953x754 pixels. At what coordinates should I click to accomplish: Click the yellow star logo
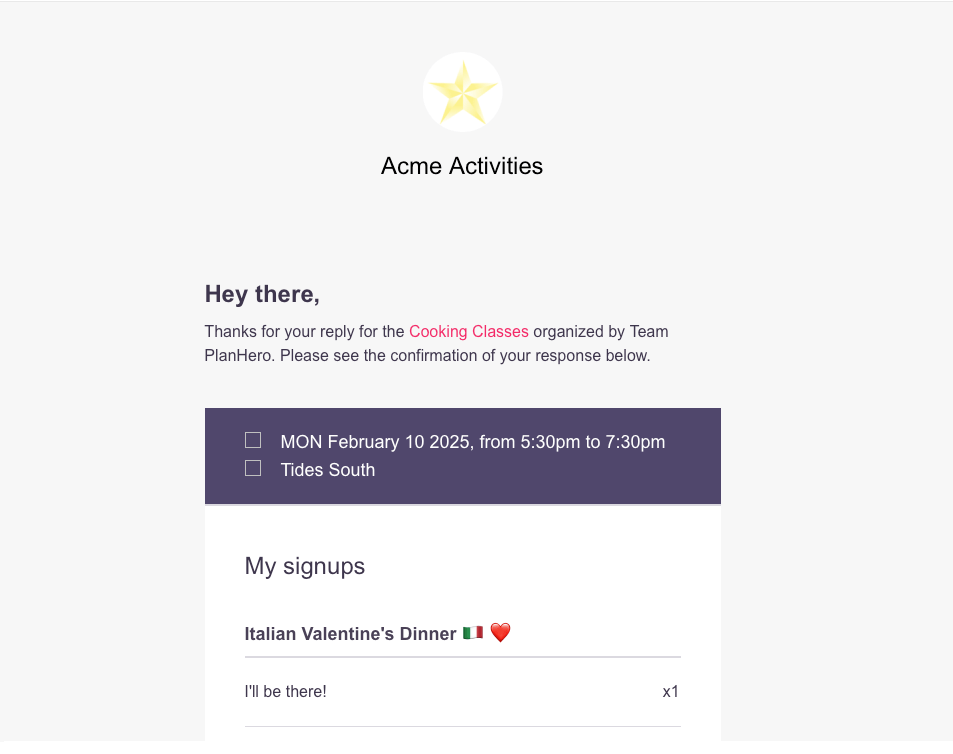pyautogui.click(x=462, y=92)
